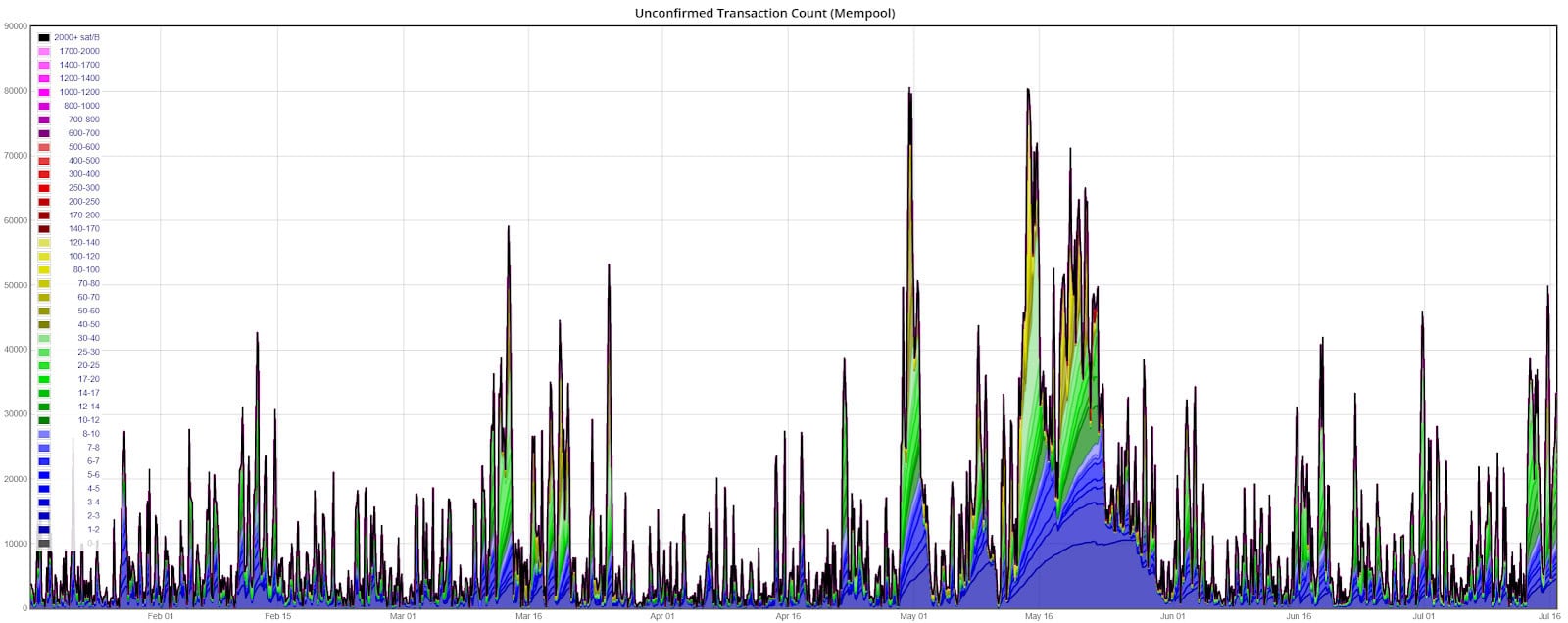Toggle the 1000-1200 series legend label

pyautogui.click(x=79, y=92)
